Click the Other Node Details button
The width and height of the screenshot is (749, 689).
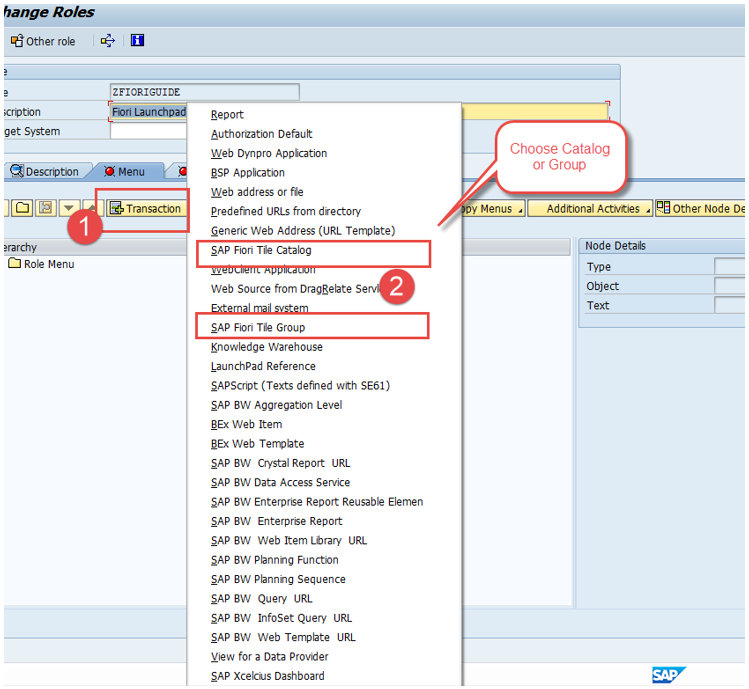click(x=700, y=208)
